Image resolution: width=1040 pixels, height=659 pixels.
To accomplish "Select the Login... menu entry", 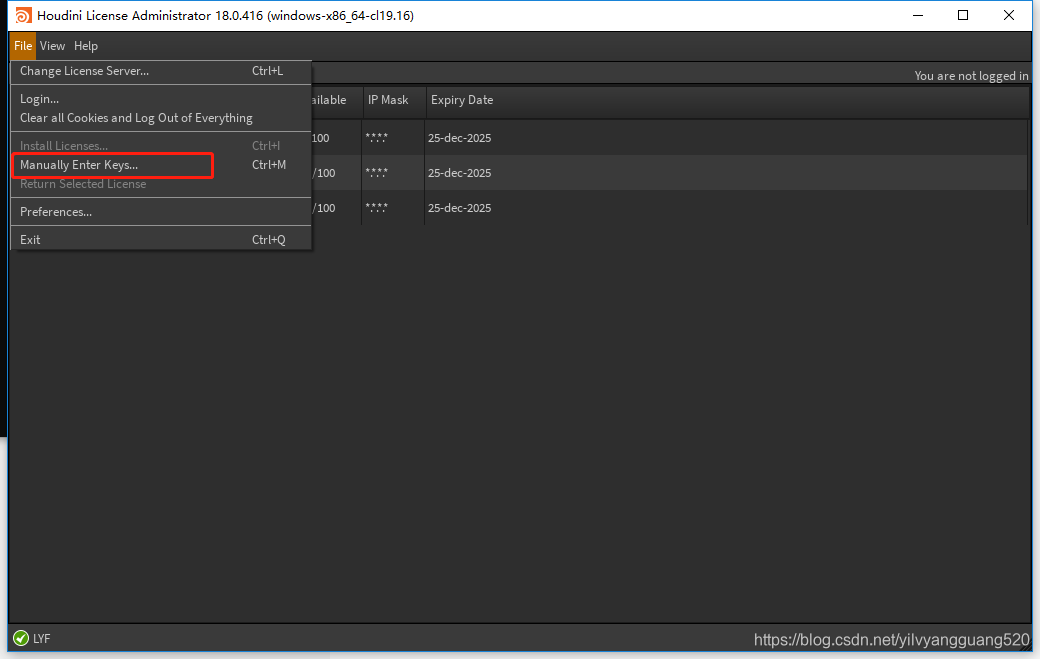I will [161, 99].
